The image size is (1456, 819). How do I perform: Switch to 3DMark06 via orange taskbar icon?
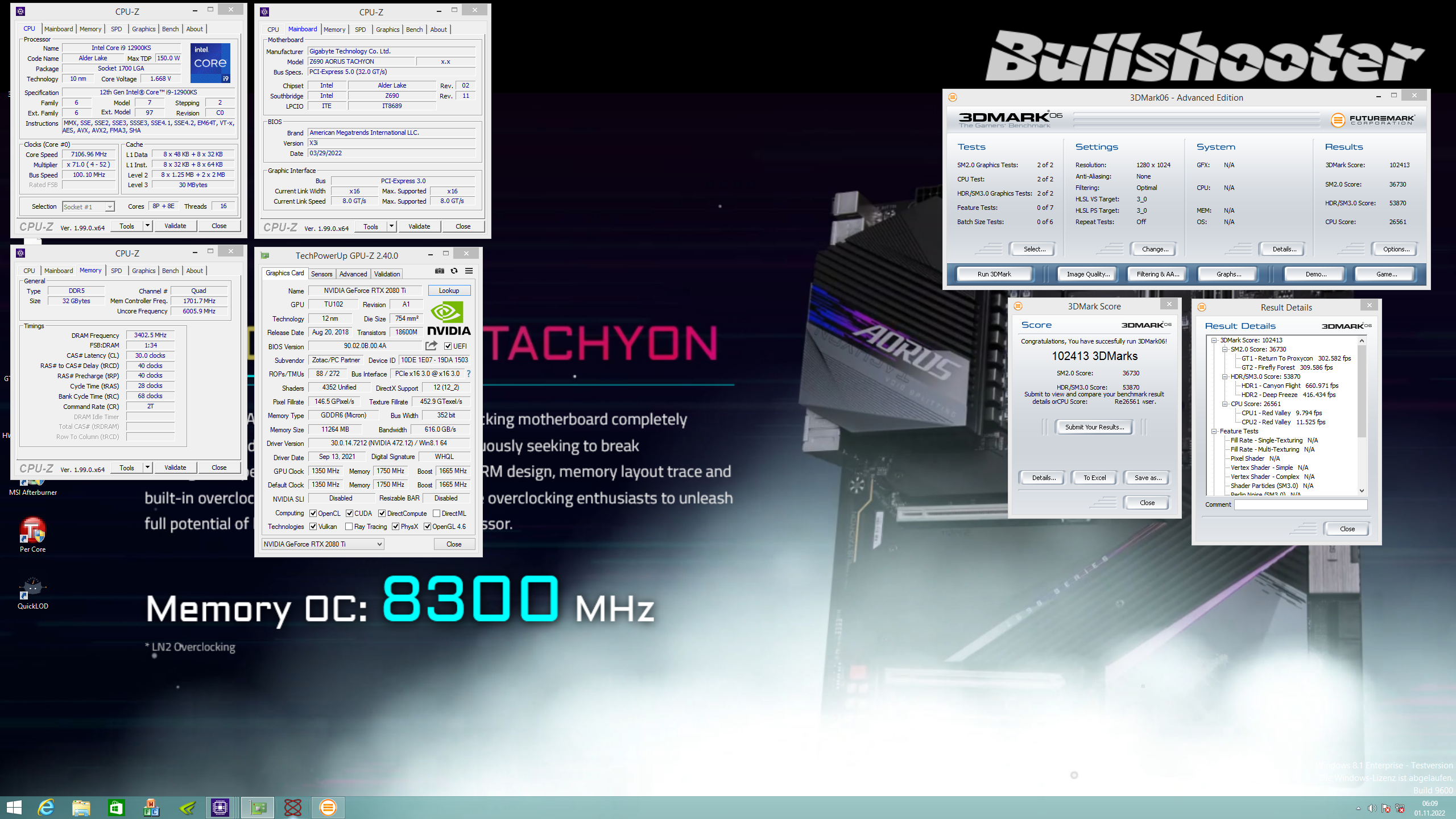pyautogui.click(x=328, y=807)
